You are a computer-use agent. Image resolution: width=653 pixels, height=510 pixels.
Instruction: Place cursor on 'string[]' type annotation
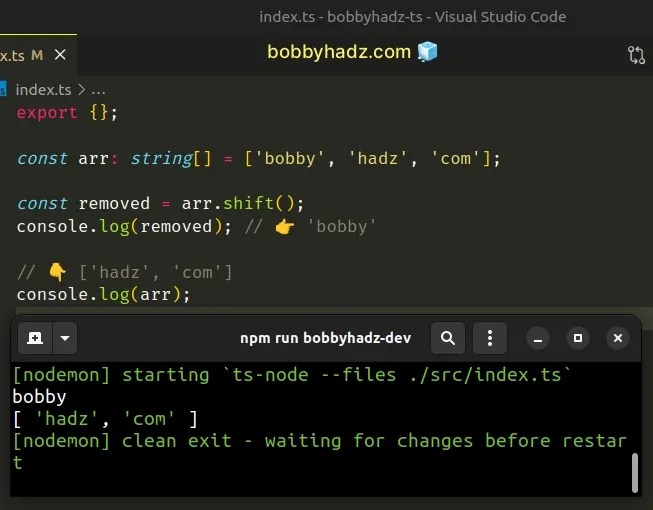[x=171, y=159]
